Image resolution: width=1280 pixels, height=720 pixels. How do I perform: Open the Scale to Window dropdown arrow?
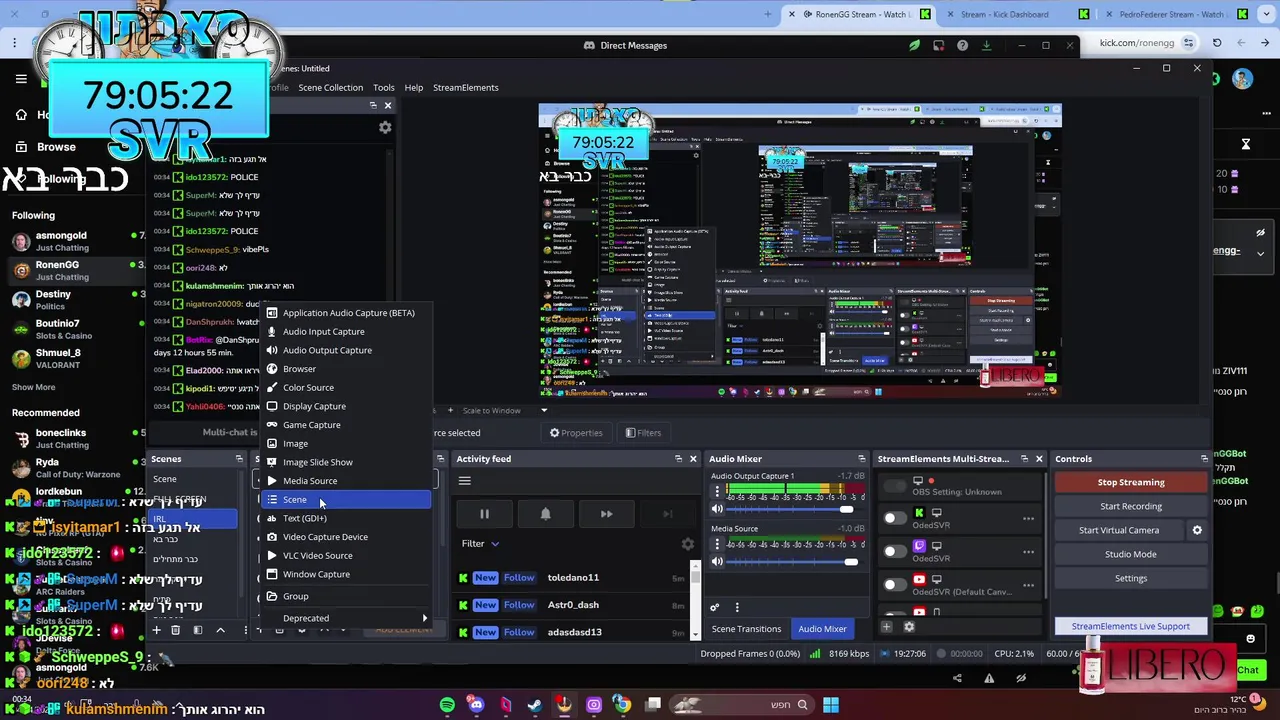pos(544,410)
